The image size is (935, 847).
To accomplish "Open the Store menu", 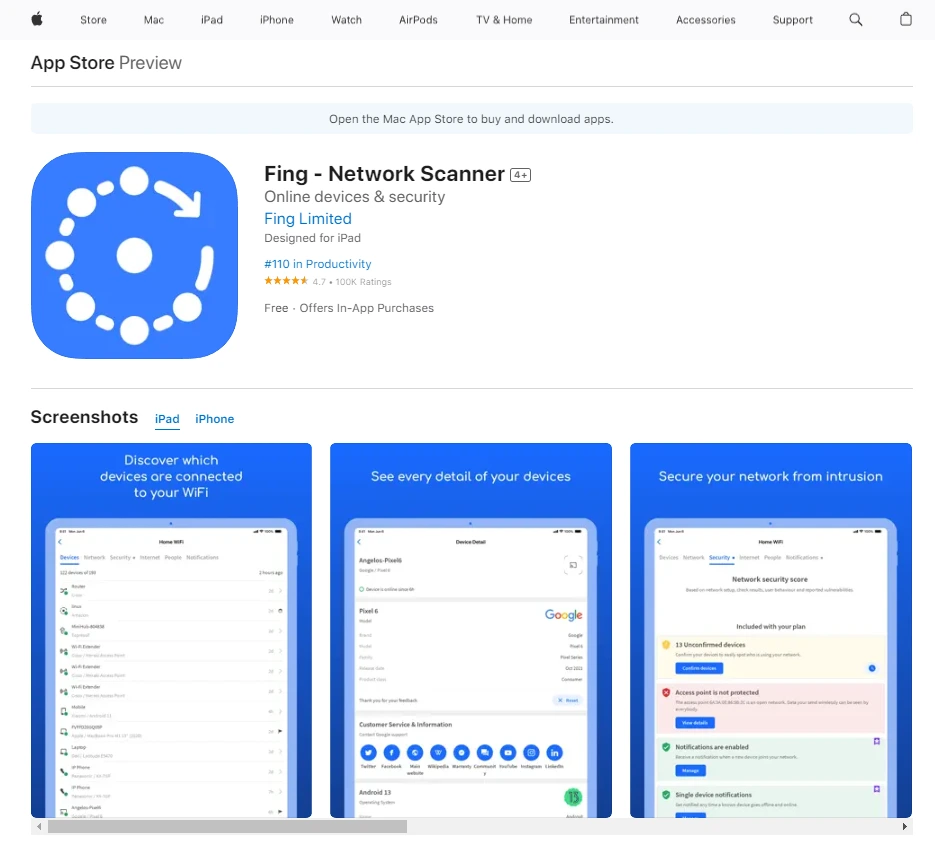I will coord(94,20).
